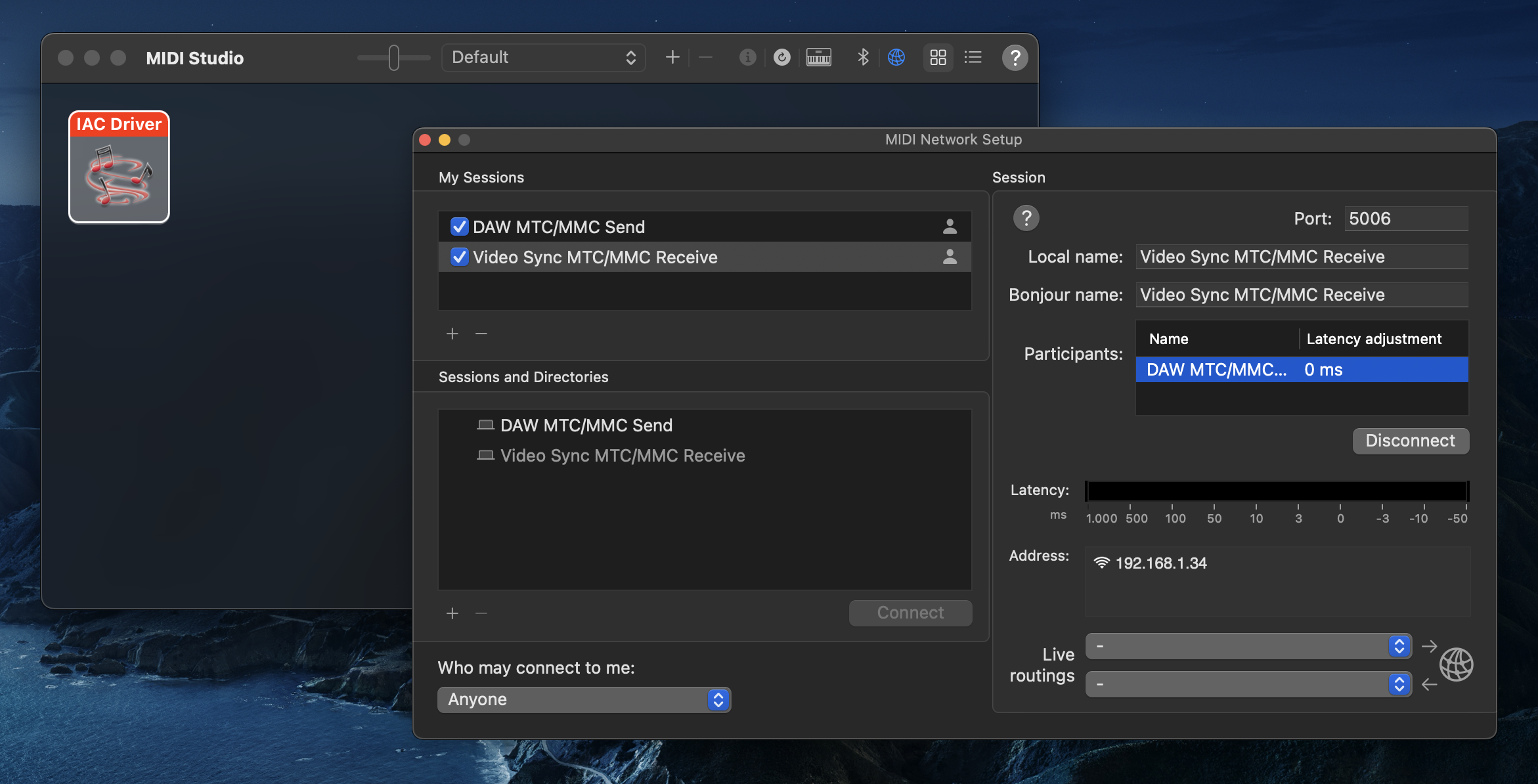The height and width of the screenshot is (784, 1538).
Task: Switch to hierarchical icon grid view
Action: [x=938, y=58]
